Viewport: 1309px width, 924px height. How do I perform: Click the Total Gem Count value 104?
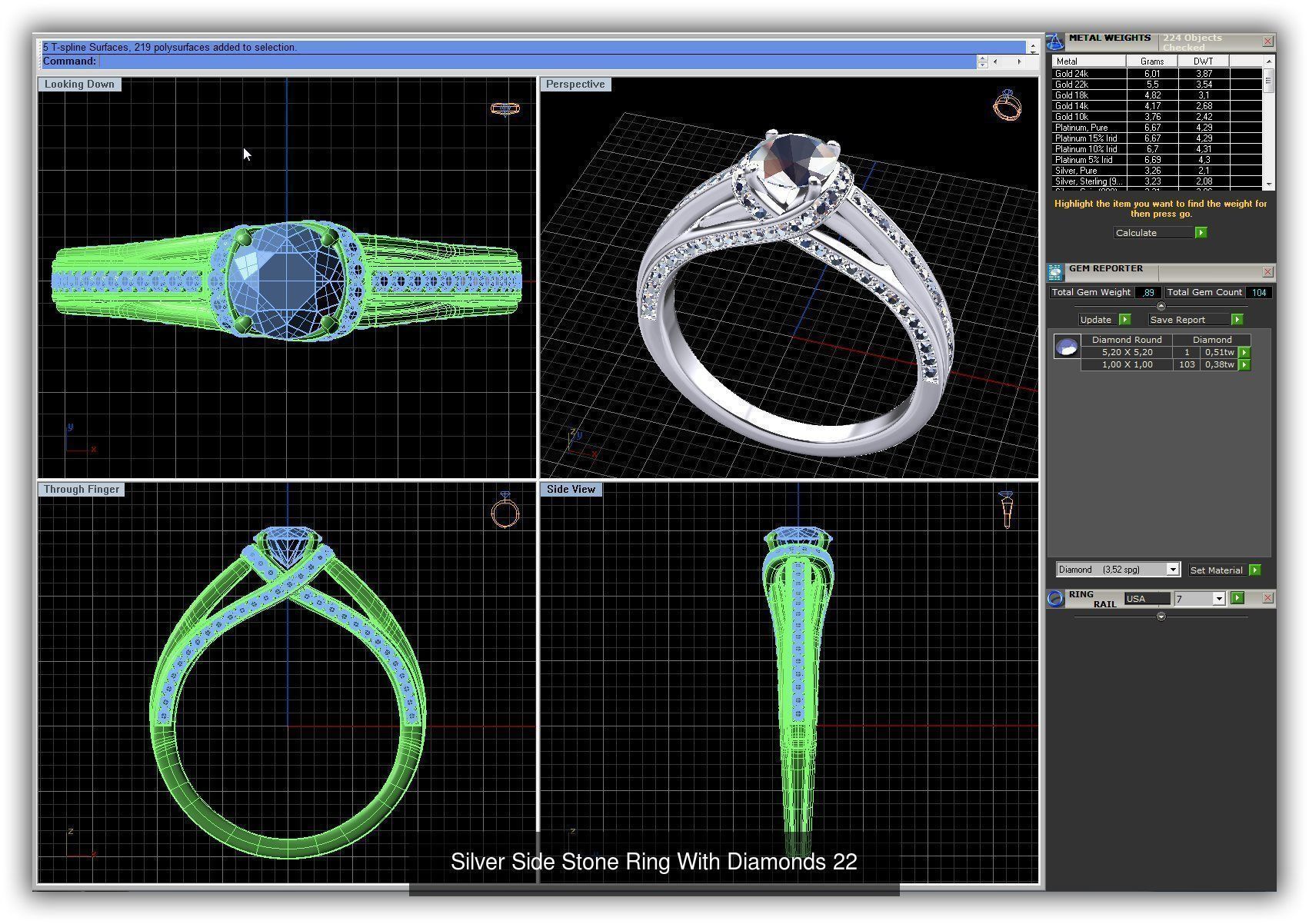(1259, 293)
